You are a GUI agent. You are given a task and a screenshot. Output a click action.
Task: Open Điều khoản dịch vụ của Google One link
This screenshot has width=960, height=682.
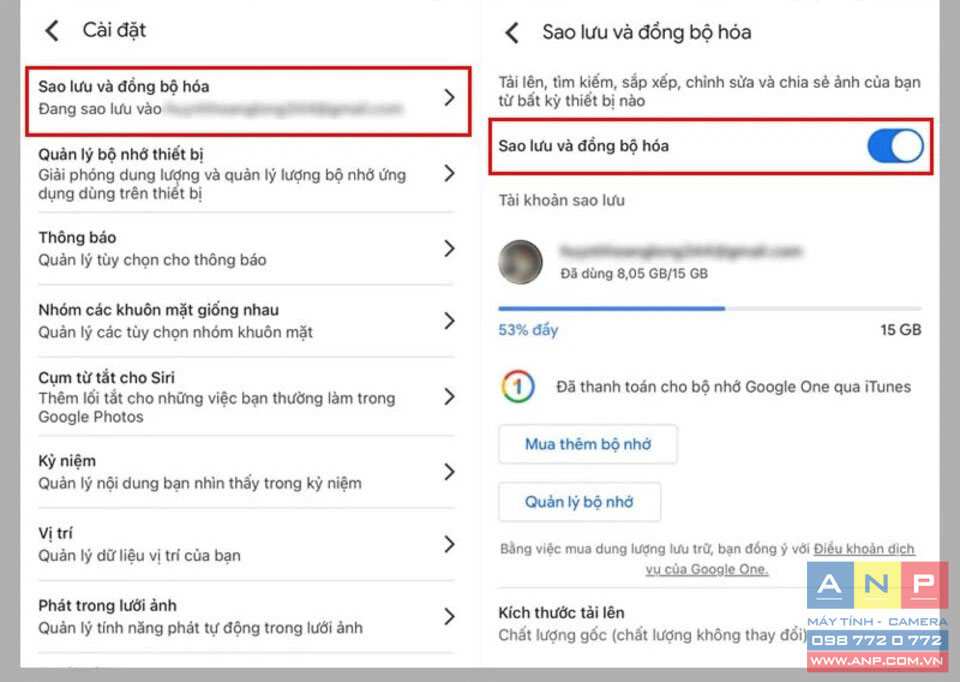[780, 559]
